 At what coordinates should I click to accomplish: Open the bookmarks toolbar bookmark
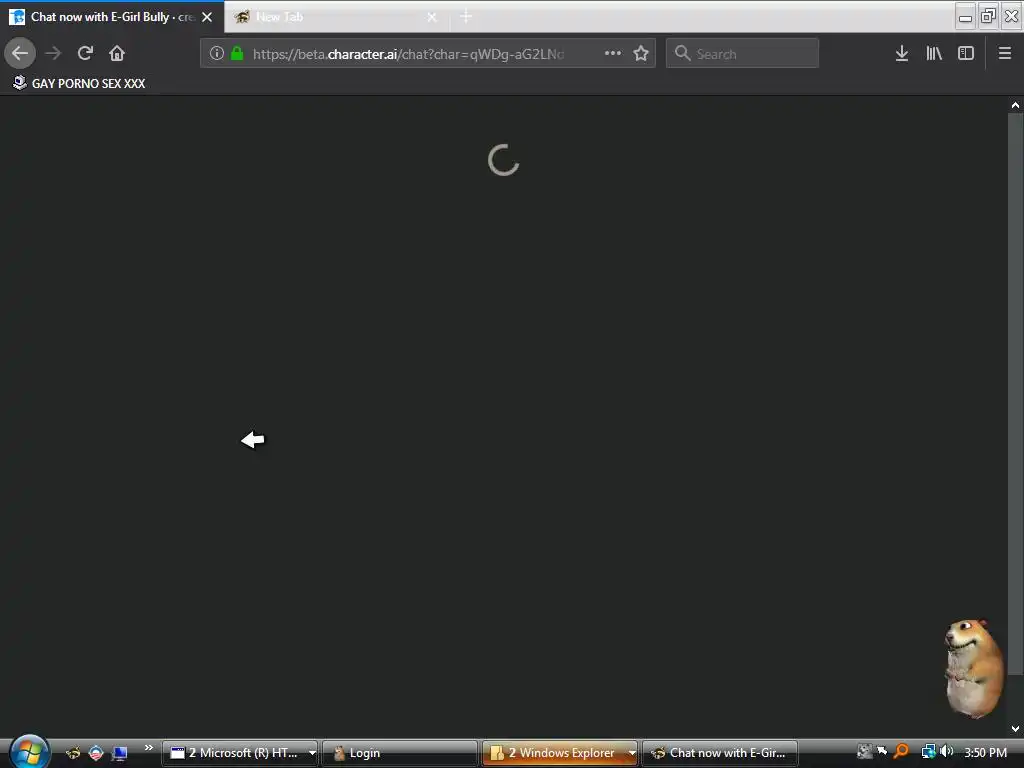click(79, 84)
